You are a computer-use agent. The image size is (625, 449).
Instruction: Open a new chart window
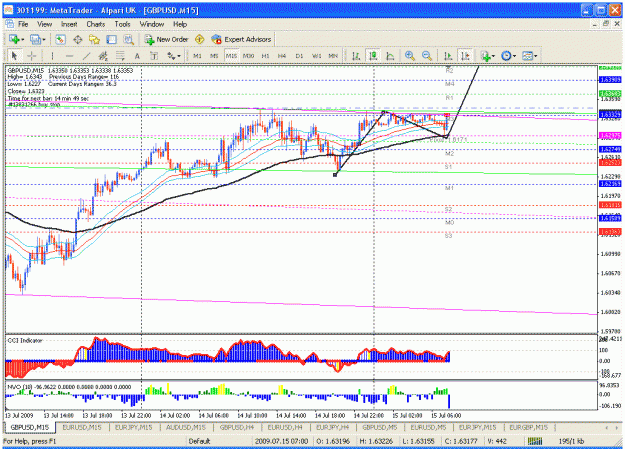pos(14,39)
